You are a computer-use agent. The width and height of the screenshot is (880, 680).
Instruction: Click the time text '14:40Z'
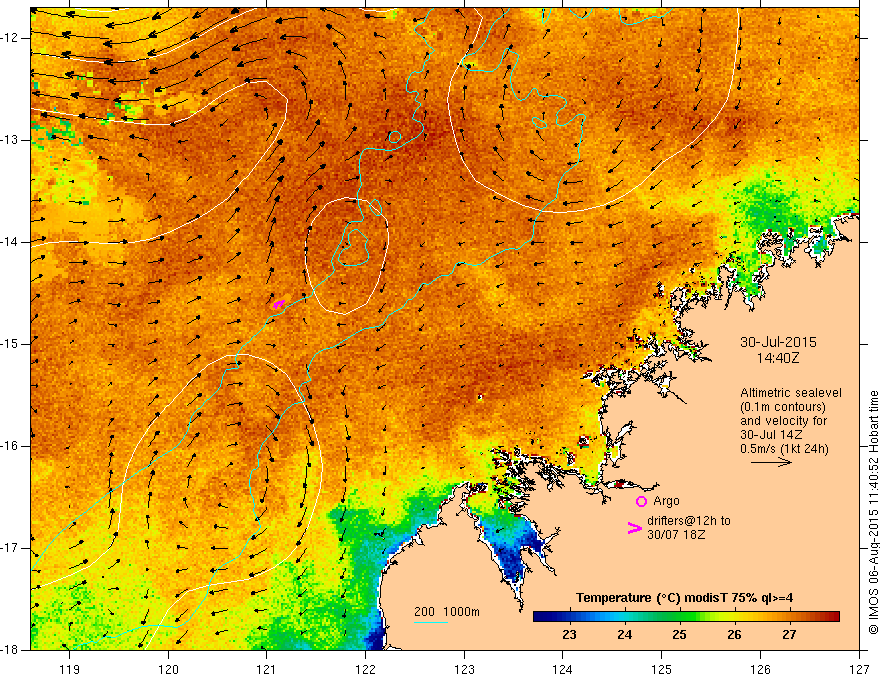point(778,358)
